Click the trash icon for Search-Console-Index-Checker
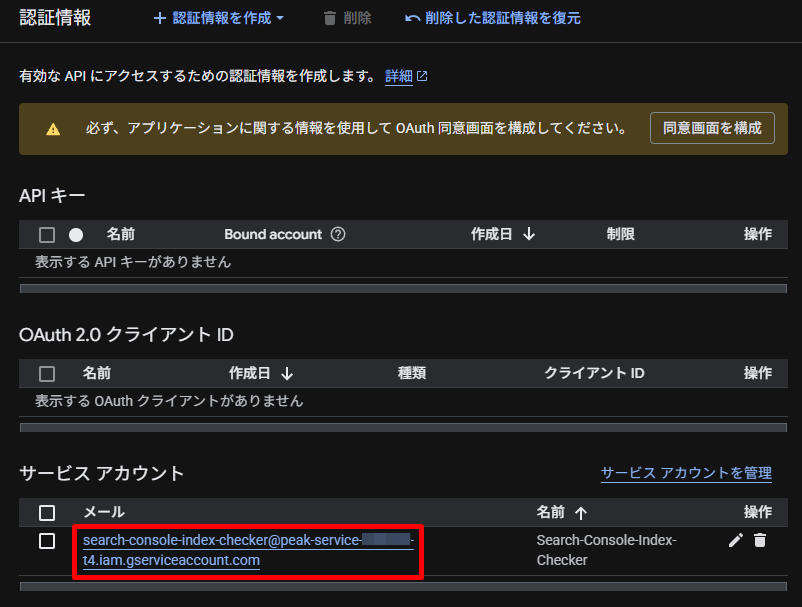Viewport: 802px width, 607px height. coord(760,540)
